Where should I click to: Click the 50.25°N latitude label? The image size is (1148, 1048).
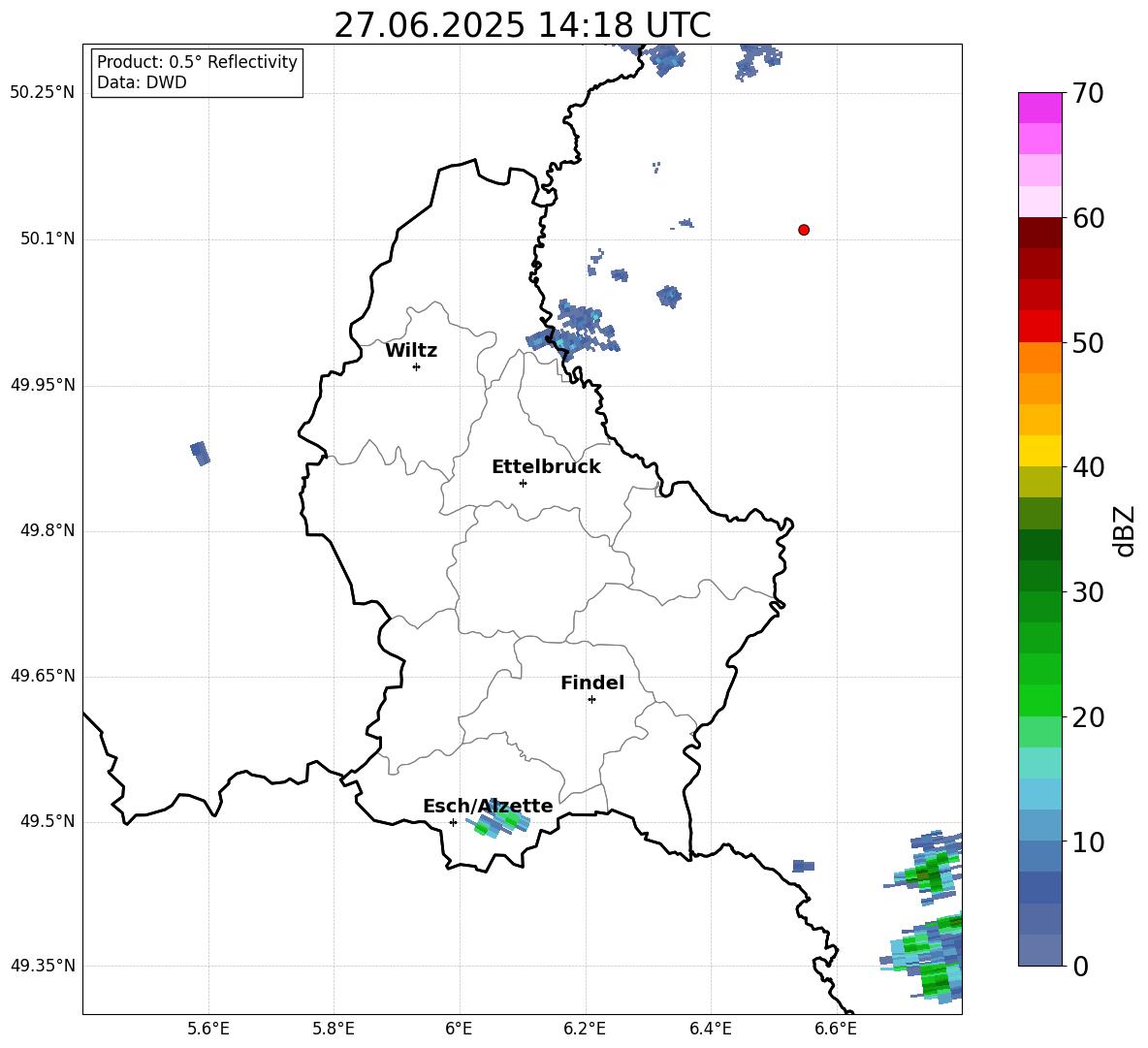[x=43, y=93]
